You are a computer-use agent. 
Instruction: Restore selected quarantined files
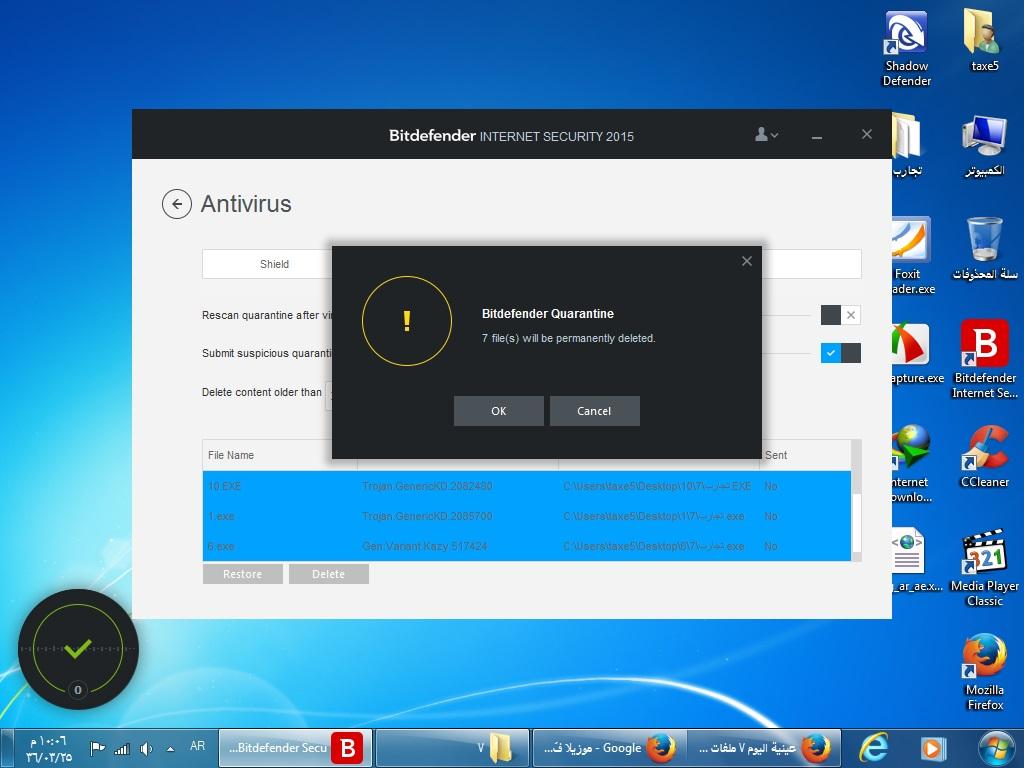(x=242, y=574)
